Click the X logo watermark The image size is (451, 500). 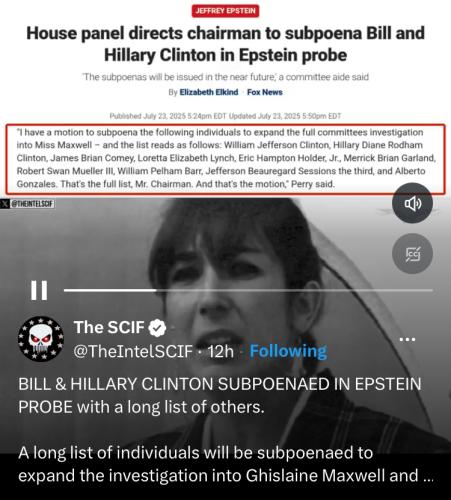point(5,204)
